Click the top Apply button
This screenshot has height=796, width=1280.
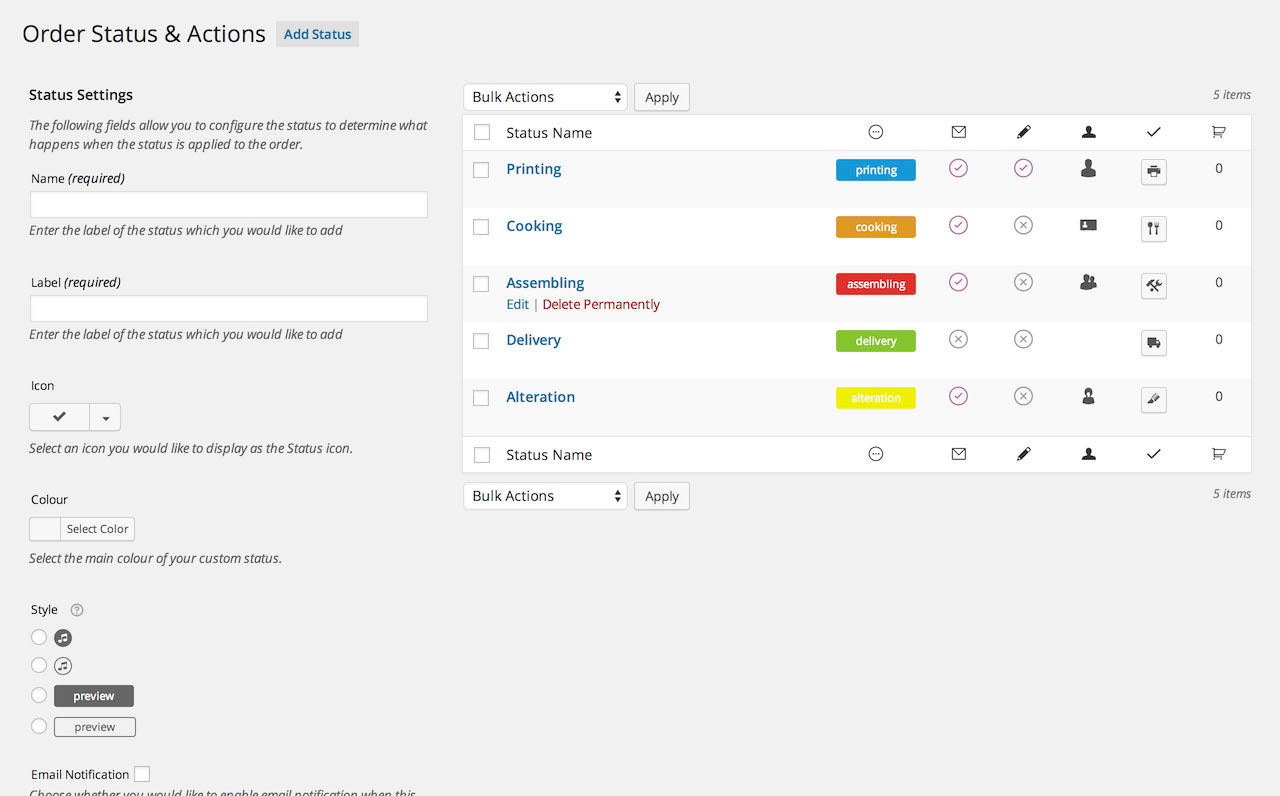661,97
